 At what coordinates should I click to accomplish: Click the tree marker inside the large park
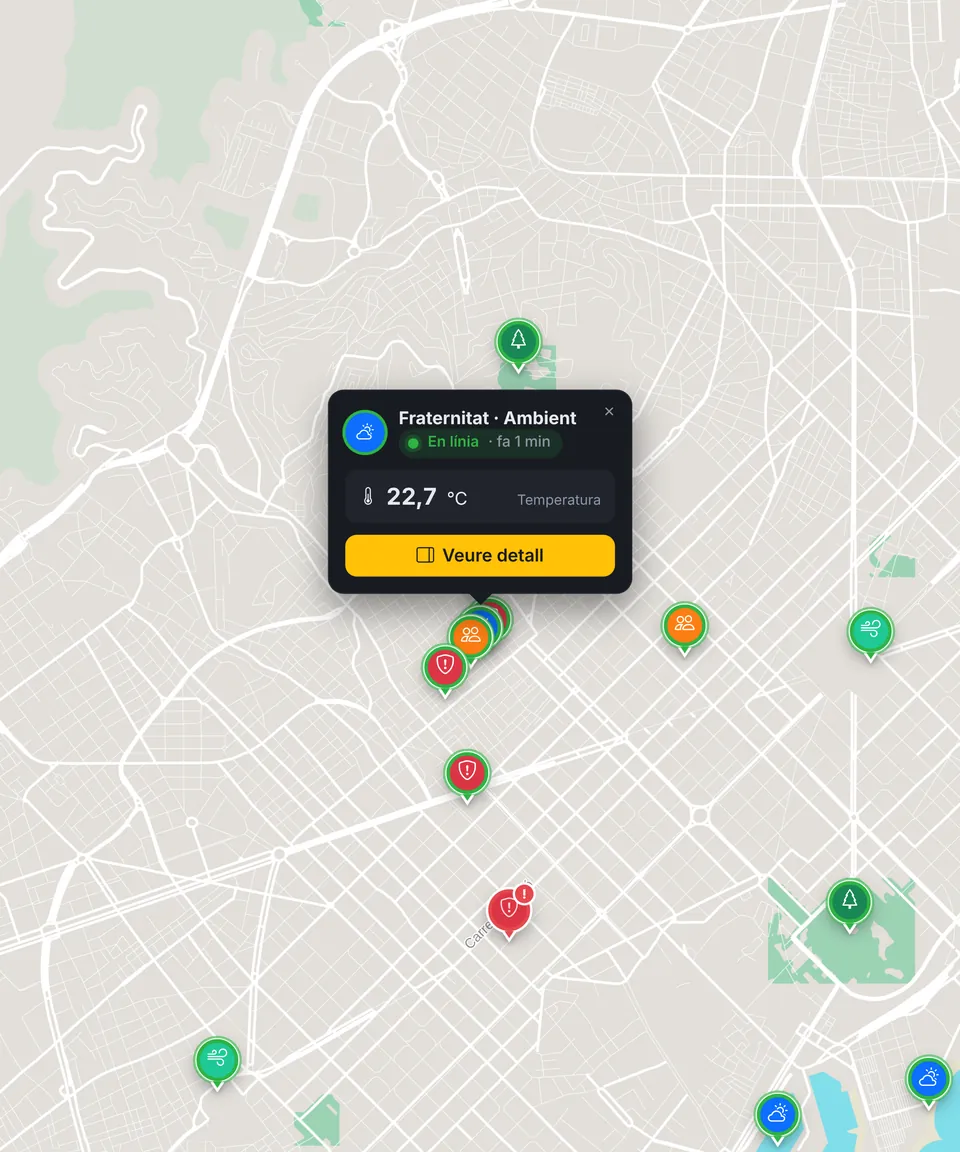coord(849,901)
